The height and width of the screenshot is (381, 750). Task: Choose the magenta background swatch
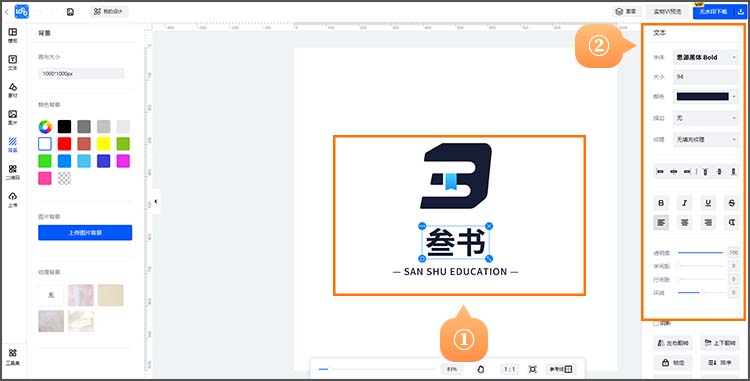(123, 161)
